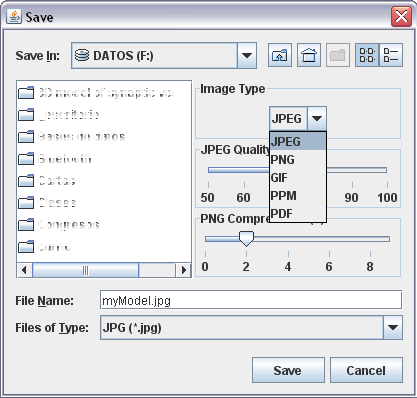Select the Bluetooth folder icon
The height and width of the screenshot is (398, 417).
click(26, 159)
